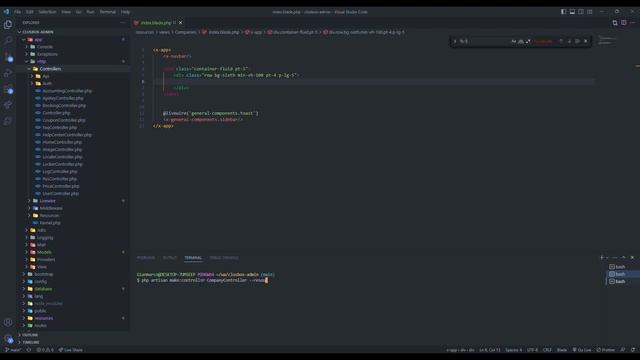Click the Prettier status bar item

pos(606,350)
